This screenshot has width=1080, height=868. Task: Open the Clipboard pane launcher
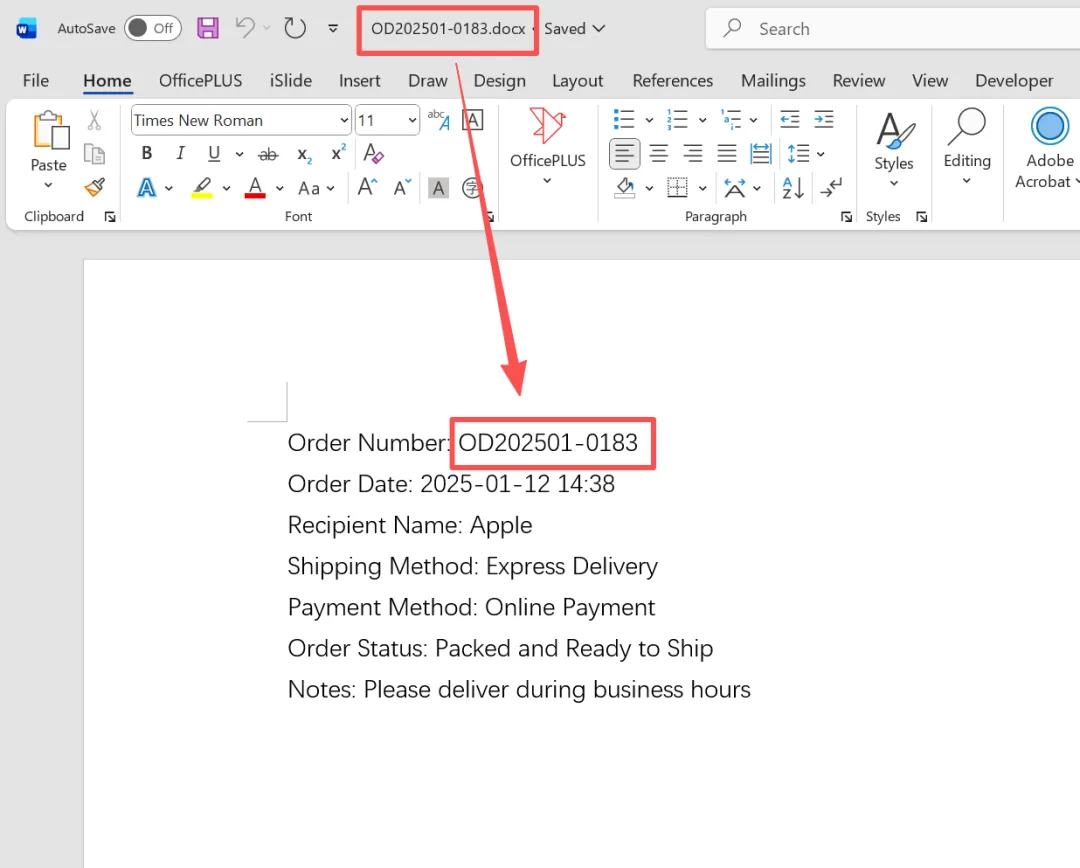click(110, 217)
